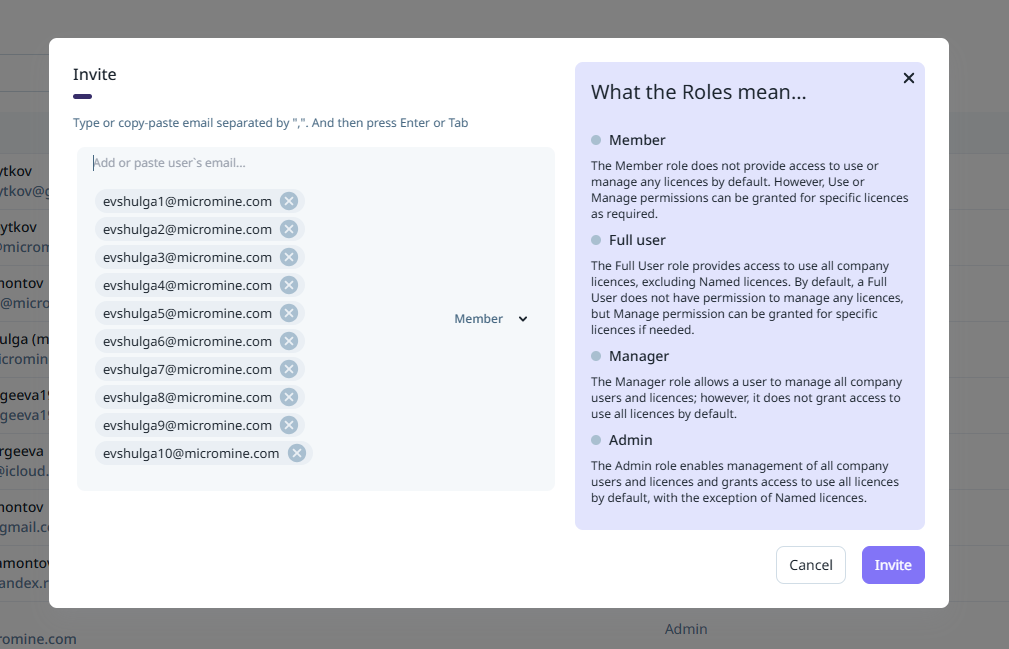The image size is (1009, 649).
Task: Remove evshulga8@micromine.com email chip
Action: tap(289, 397)
